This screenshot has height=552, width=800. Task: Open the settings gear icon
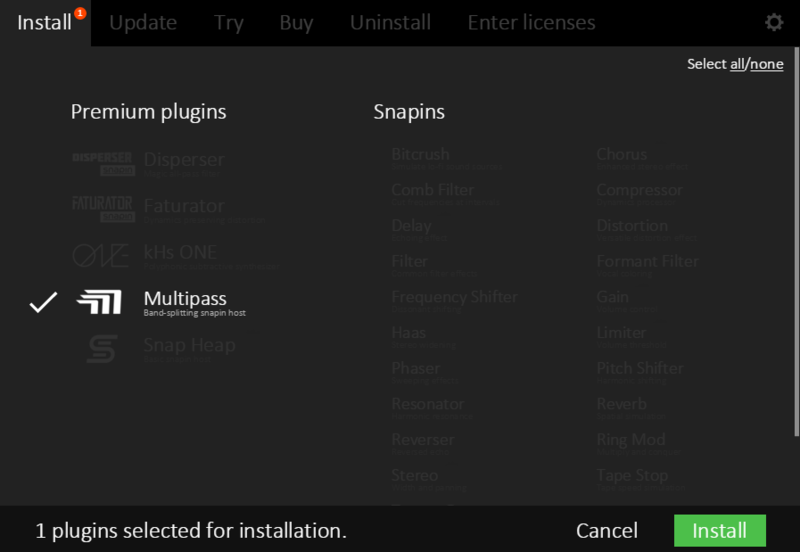[x=774, y=22]
